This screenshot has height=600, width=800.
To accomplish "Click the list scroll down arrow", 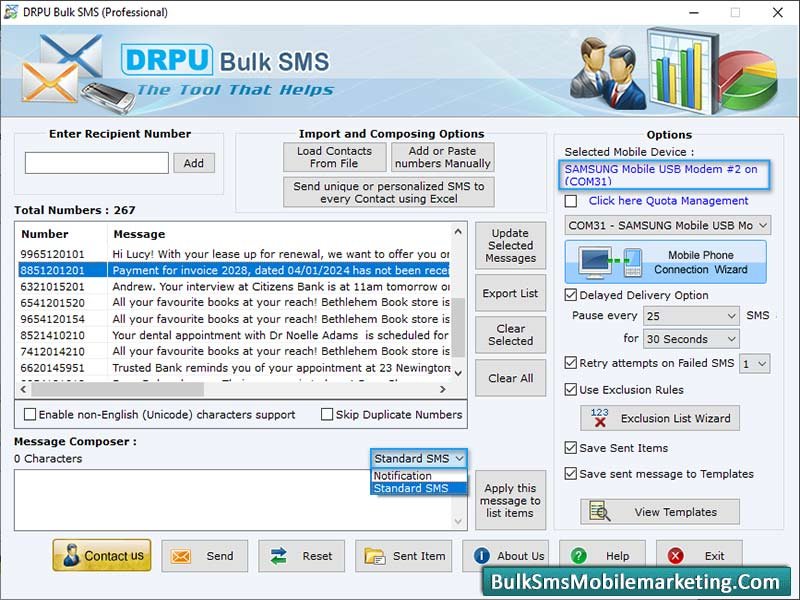I will coord(458,373).
